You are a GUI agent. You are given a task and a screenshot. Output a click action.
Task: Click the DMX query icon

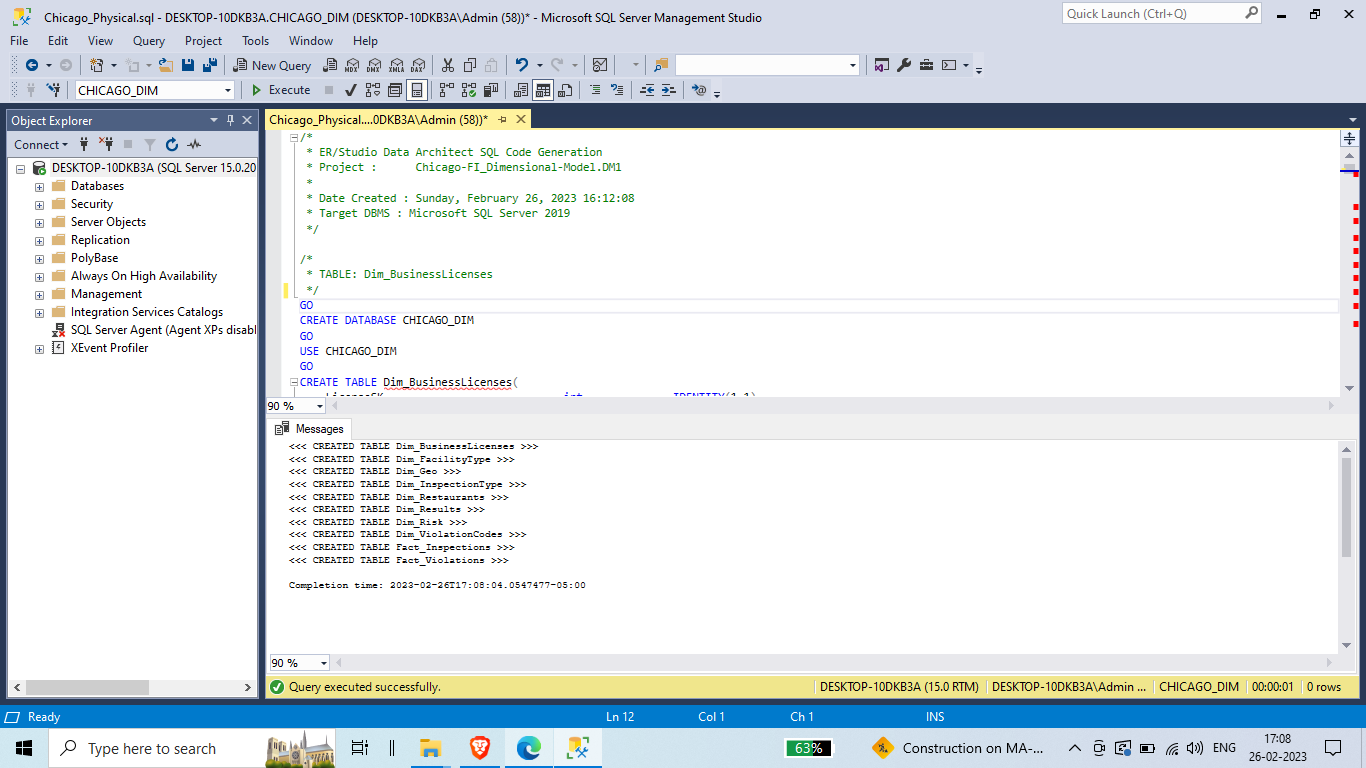tap(374, 65)
